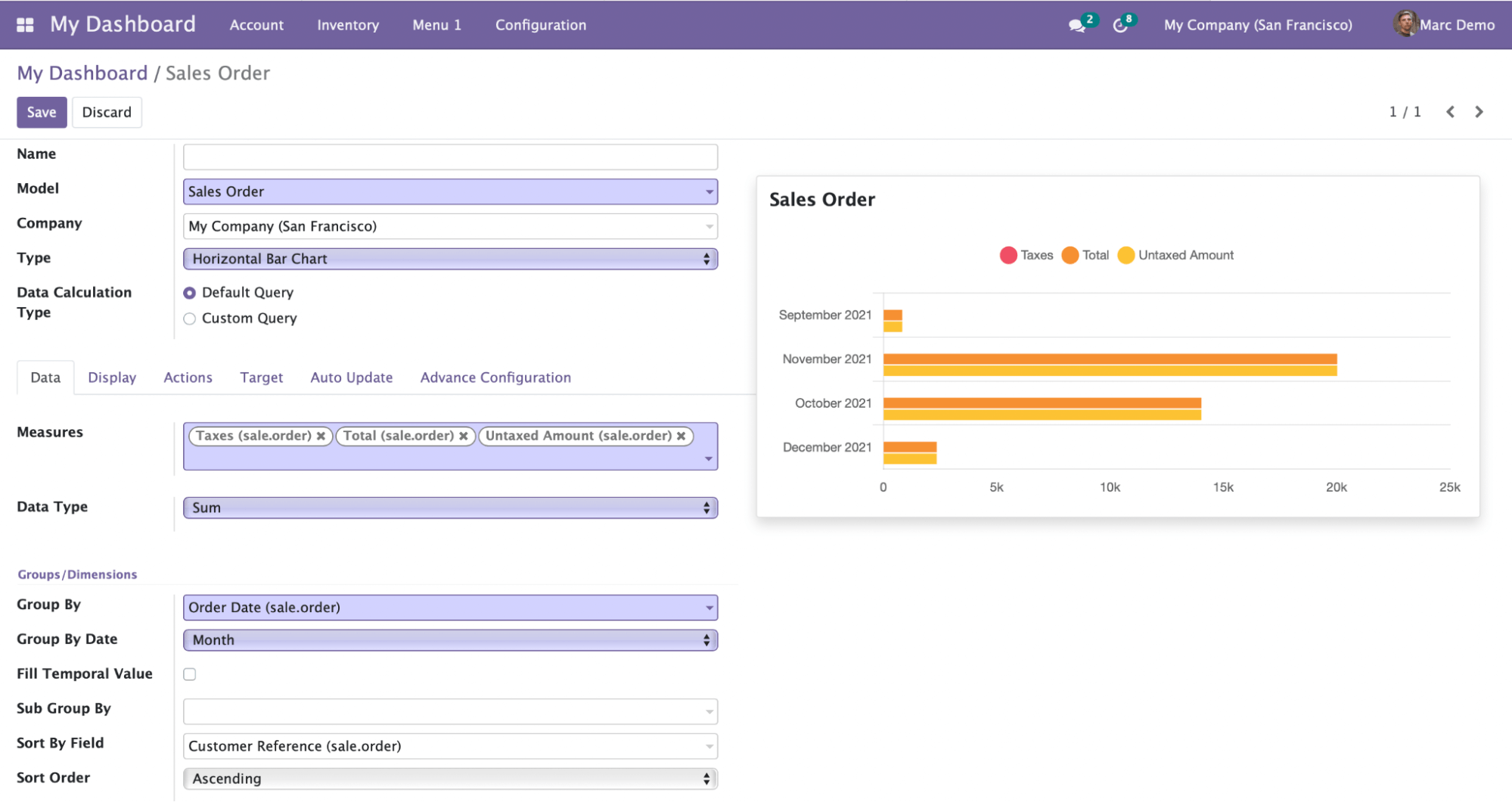Open the Menu 1 item
Image resolution: width=1512 pixels, height=802 pixels.
436,25
